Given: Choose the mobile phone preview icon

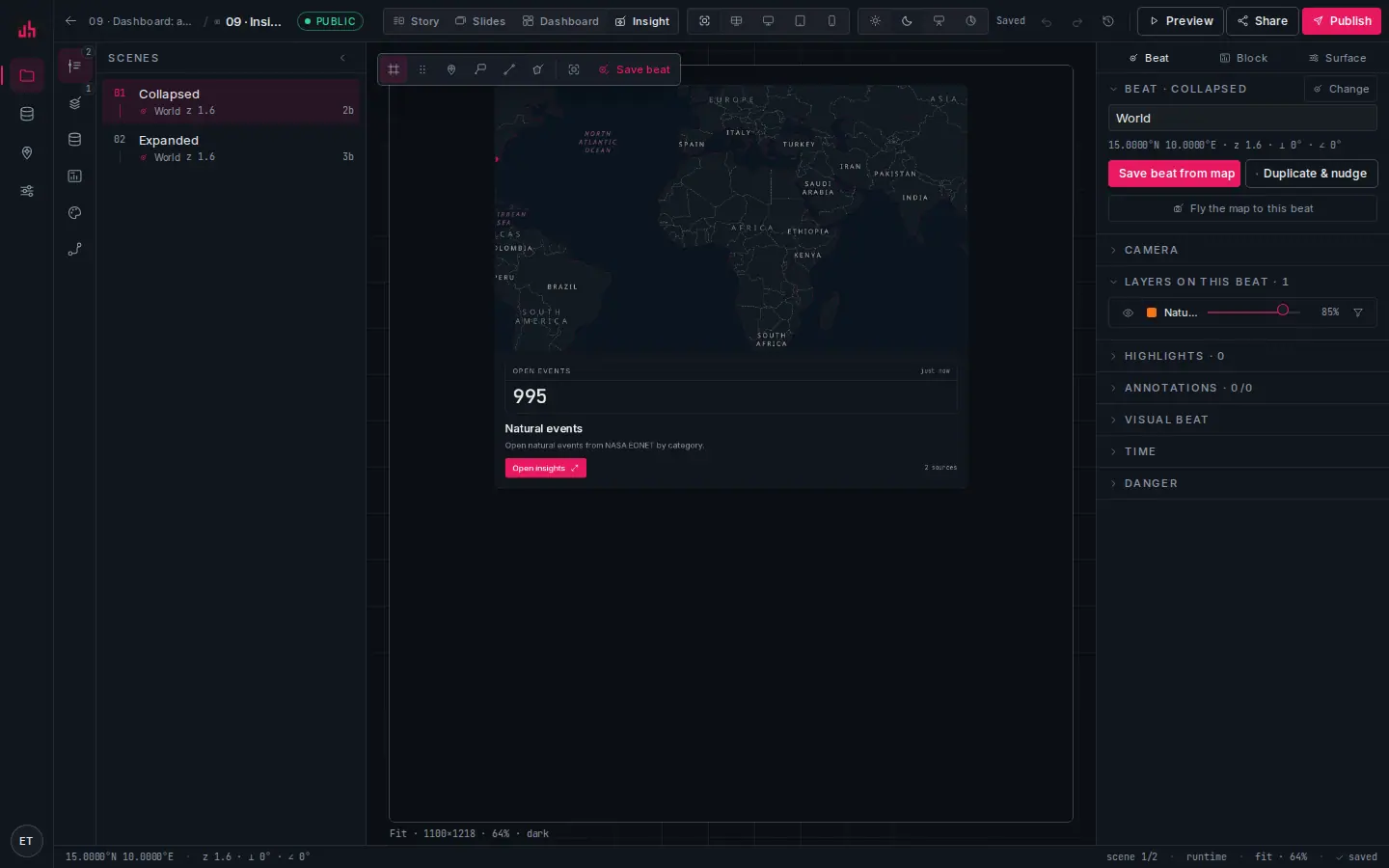Looking at the screenshot, I should (831, 20).
